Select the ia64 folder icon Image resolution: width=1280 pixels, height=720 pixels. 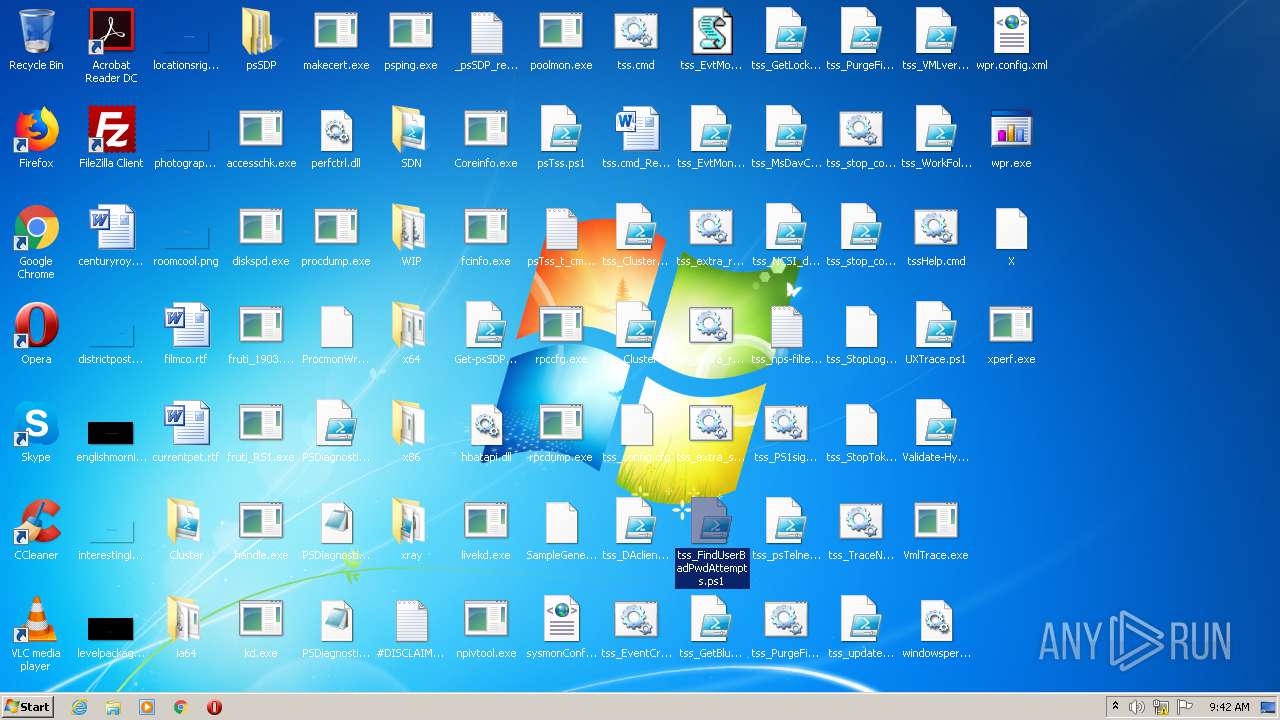[x=186, y=628]
